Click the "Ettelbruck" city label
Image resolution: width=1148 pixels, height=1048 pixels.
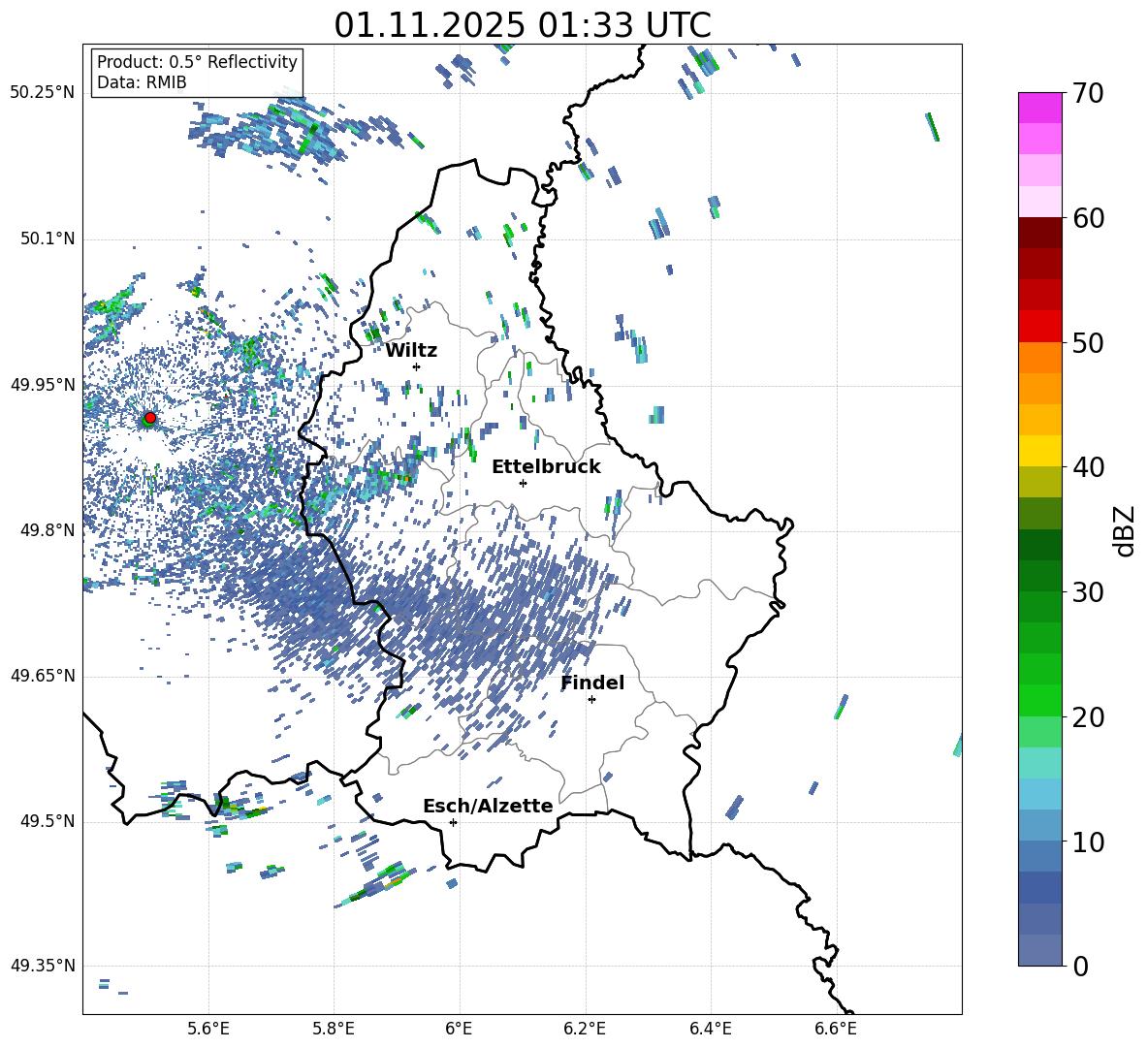pos(546,466)
